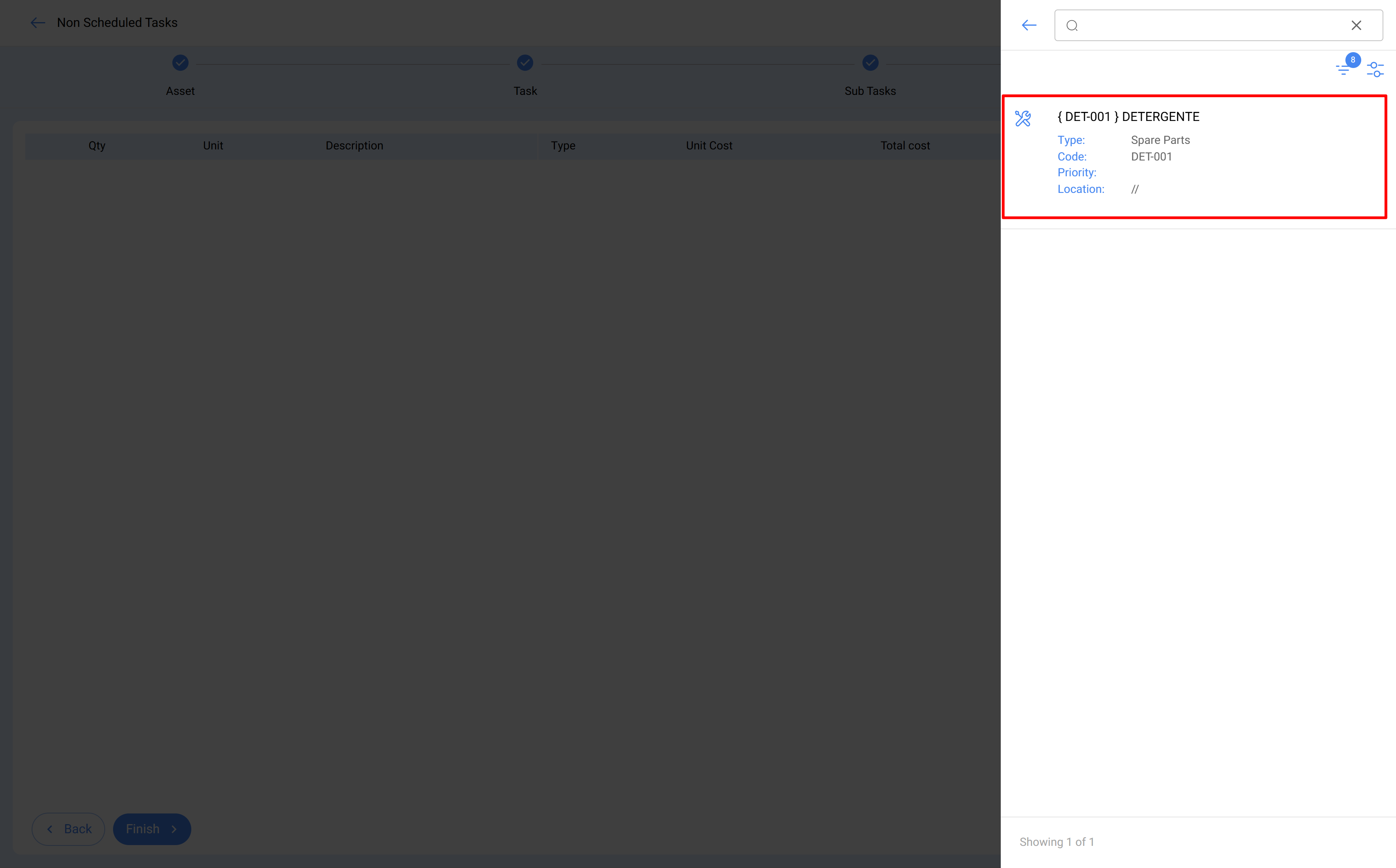Click the Unit Cost column header
The height and width of the screenshot is (868, 1396).
click(x=709, y=146)
